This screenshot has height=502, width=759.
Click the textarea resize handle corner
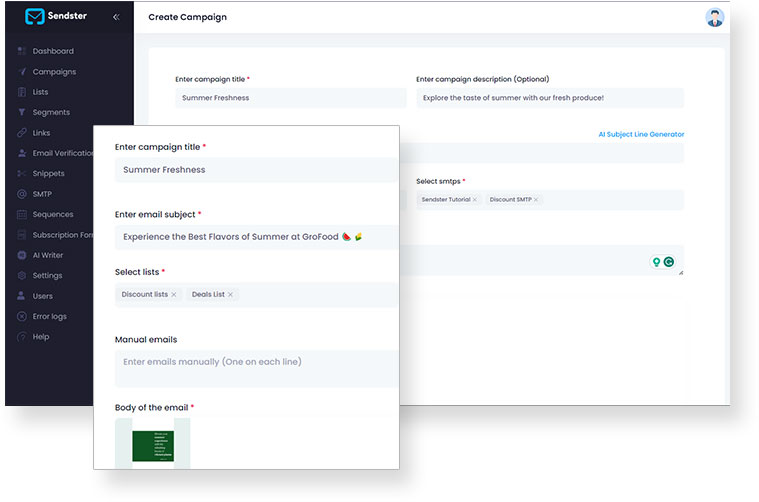[x=681, y=273]
